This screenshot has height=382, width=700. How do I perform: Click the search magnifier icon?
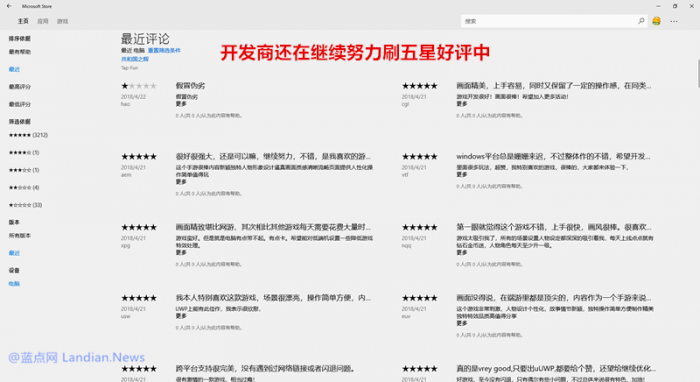coord(641,21)
